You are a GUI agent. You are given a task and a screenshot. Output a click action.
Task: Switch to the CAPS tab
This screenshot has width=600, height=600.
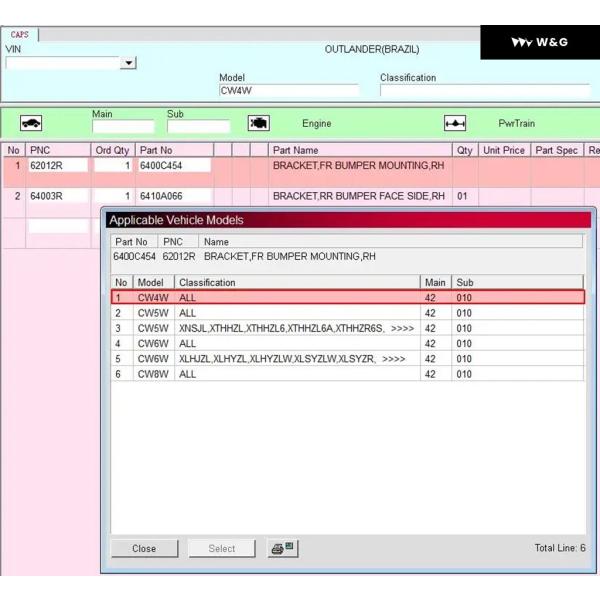tap(19, 34)
